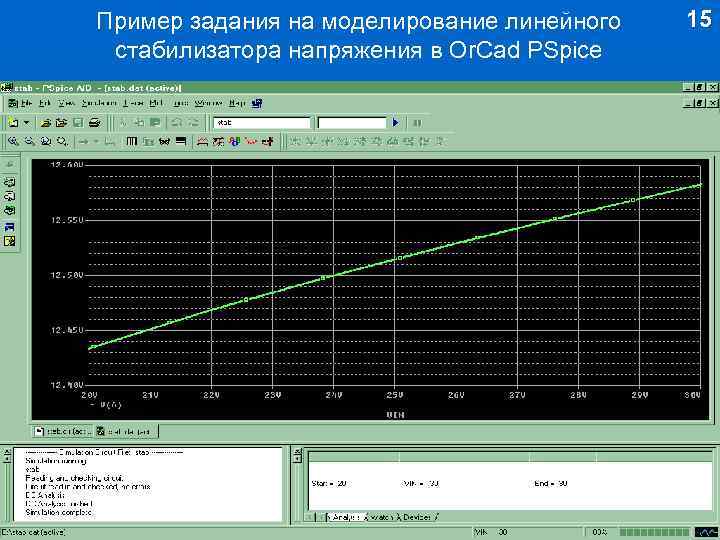
Task: Toggle the Cursor icon on the toolbar
Action: click(x=268, y=141)
